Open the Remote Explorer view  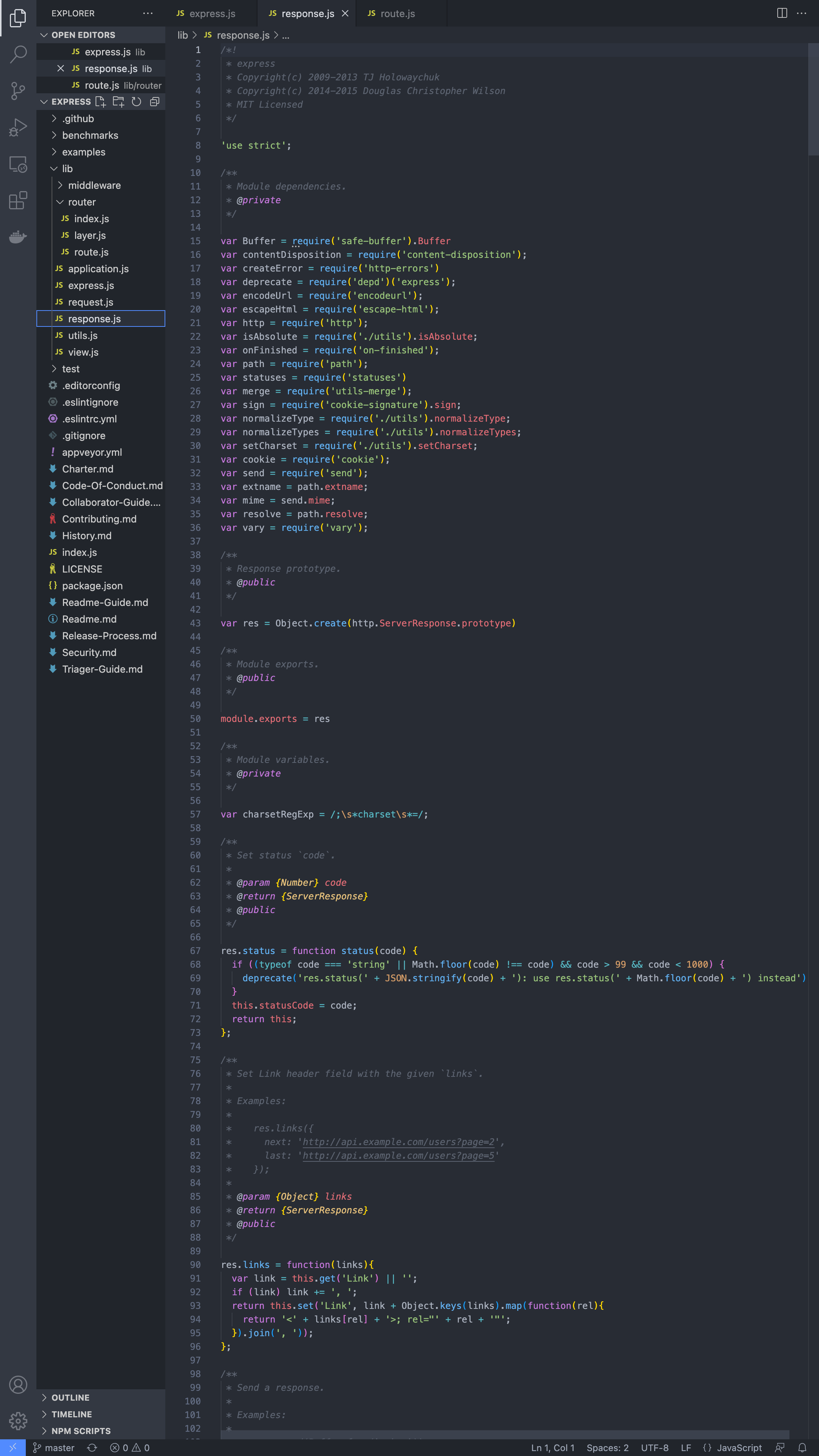[18, 164]
